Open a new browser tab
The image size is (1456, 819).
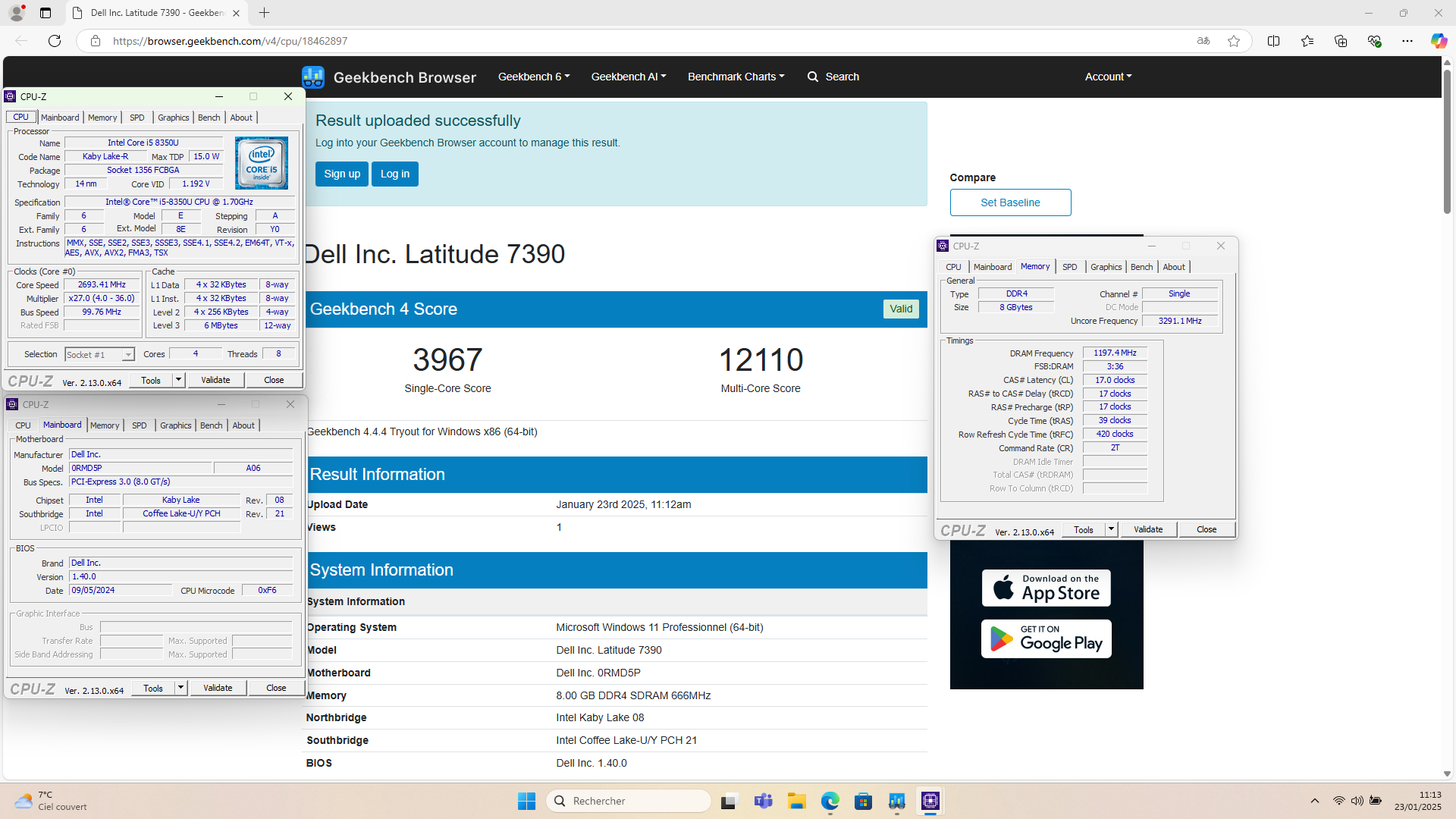264,13
